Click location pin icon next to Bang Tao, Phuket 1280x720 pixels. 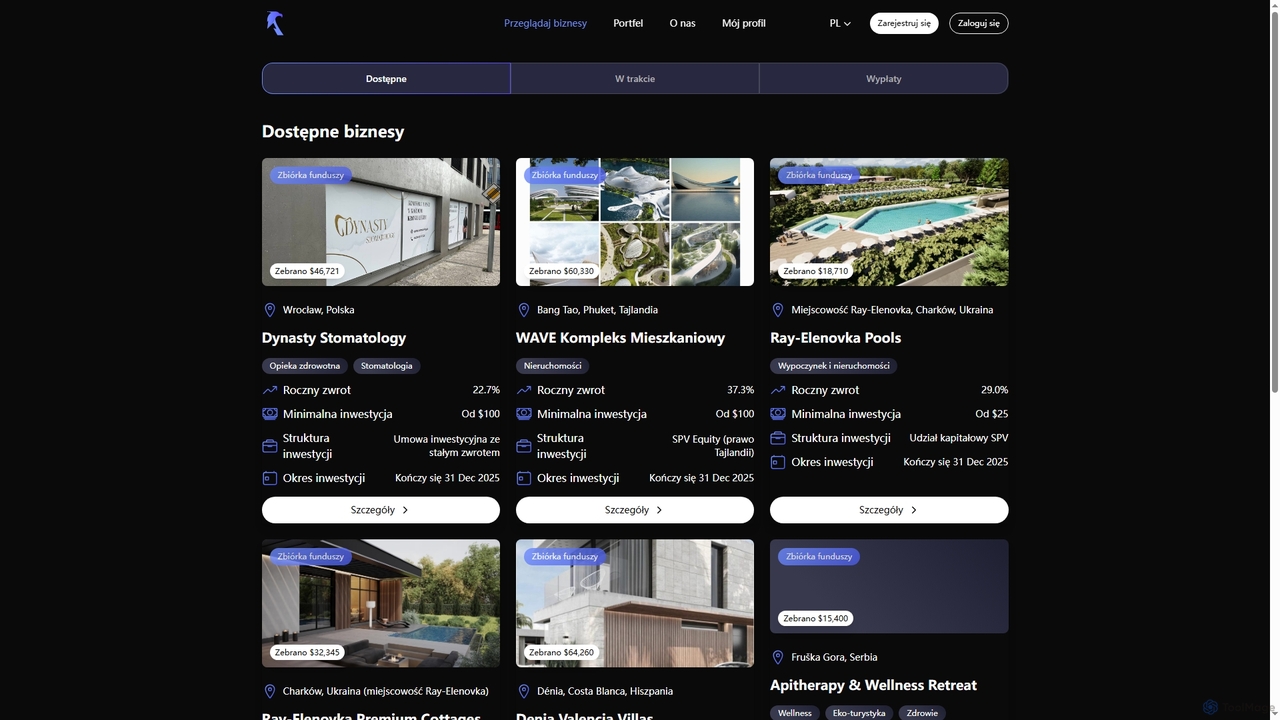523,310
